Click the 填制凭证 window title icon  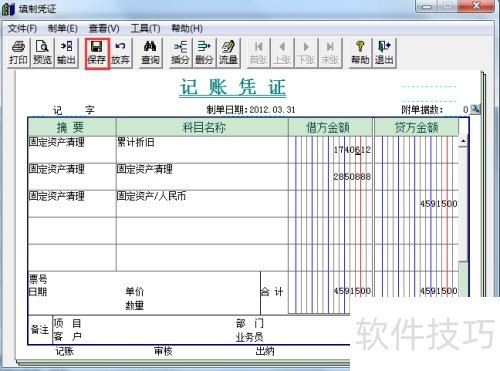9,9
